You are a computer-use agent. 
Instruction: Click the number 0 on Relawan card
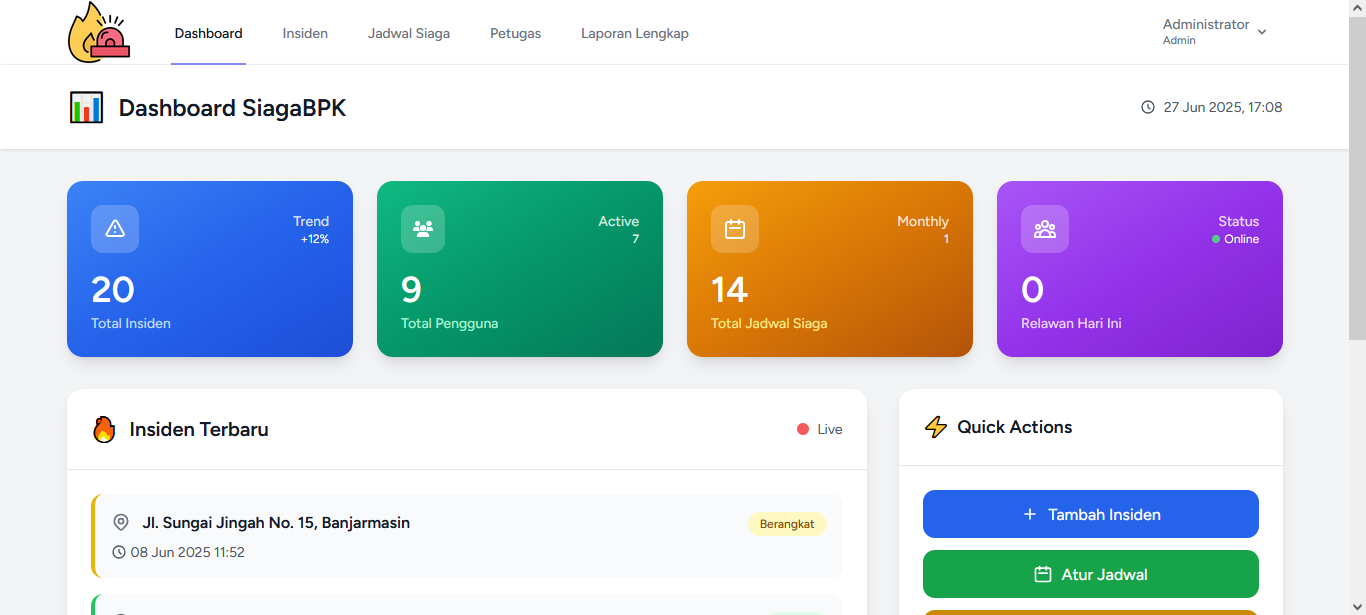coord(1033,290)
